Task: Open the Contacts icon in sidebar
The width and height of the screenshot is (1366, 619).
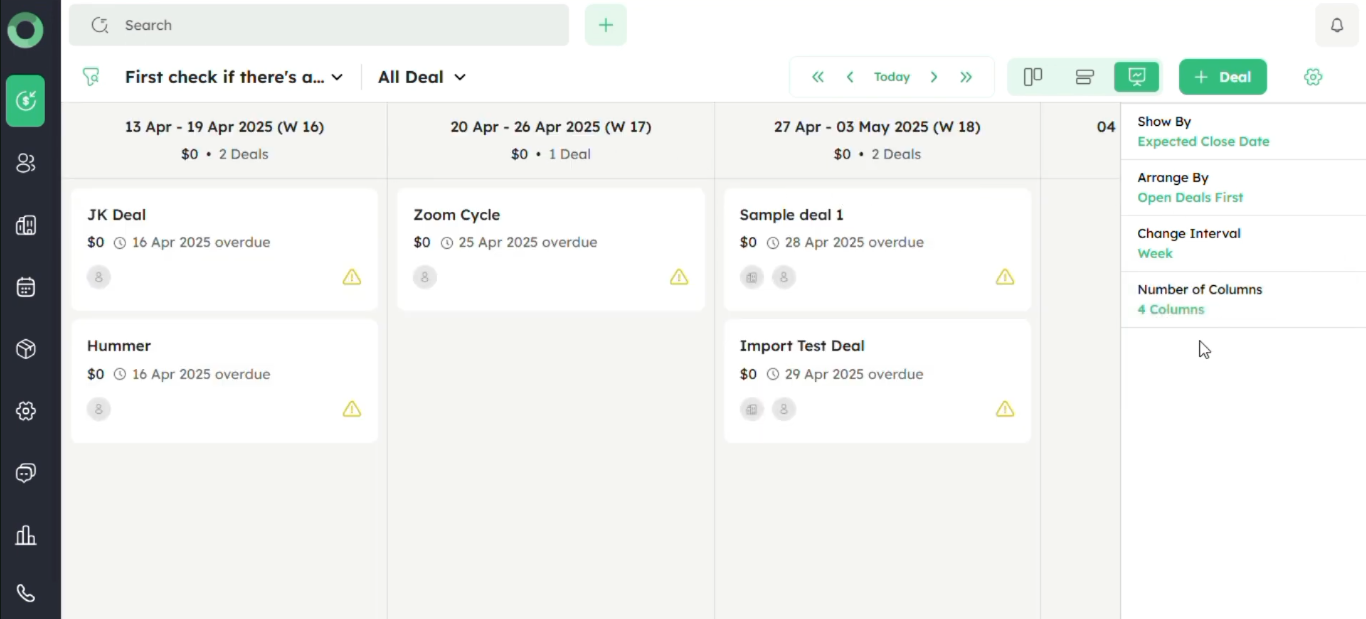Action: pyautogui.click(x=26, y=163)
